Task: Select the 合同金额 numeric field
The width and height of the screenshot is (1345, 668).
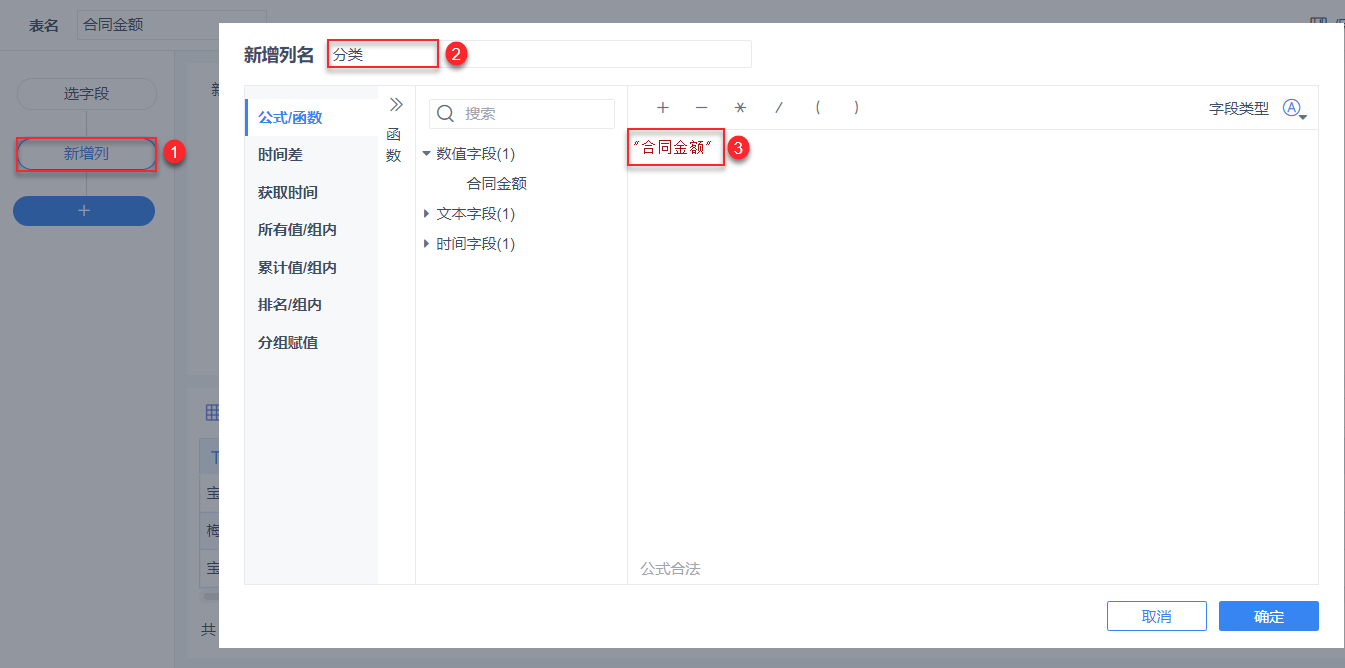Action: (497, 184)
